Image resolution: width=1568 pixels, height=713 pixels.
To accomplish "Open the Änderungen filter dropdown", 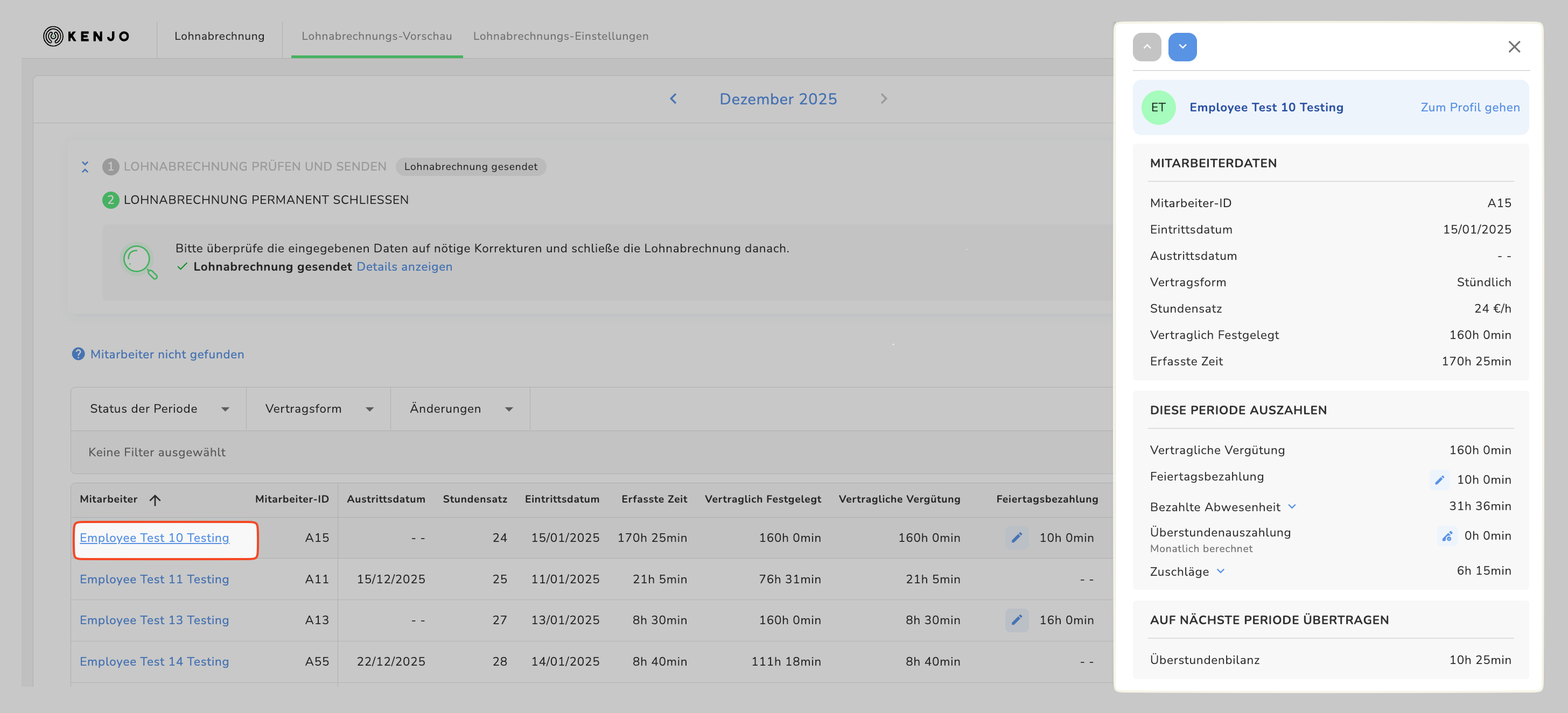I will [460, 409].
